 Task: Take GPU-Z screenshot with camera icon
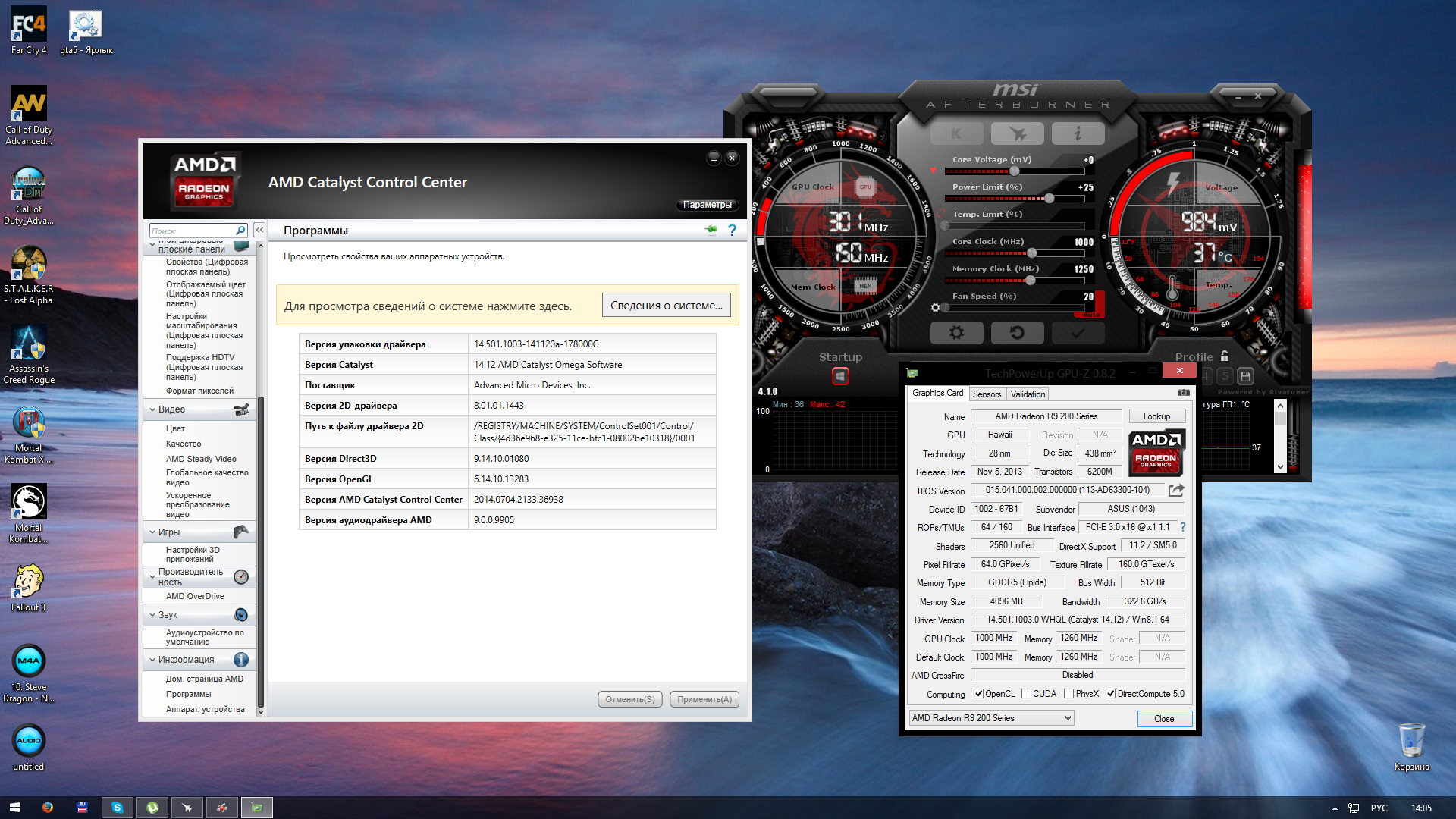(1183, 393)
